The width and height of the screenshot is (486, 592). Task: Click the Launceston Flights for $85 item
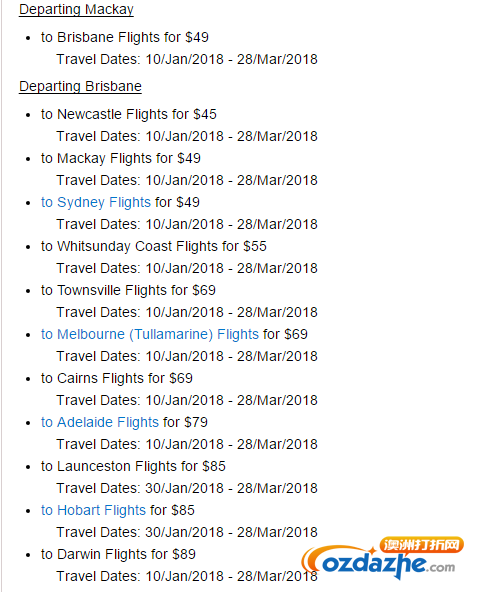click(x=133, y=466)
